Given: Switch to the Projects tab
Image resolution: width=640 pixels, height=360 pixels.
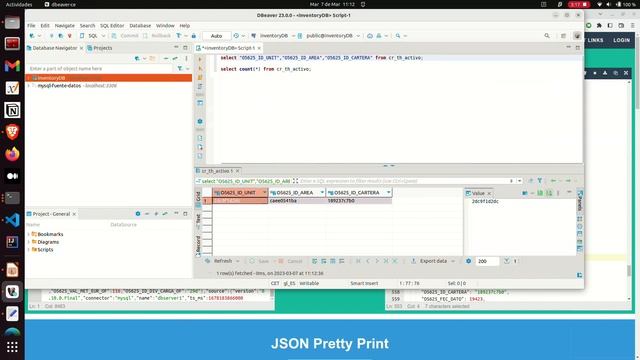Looking at the screenshot, I should 100,48.
